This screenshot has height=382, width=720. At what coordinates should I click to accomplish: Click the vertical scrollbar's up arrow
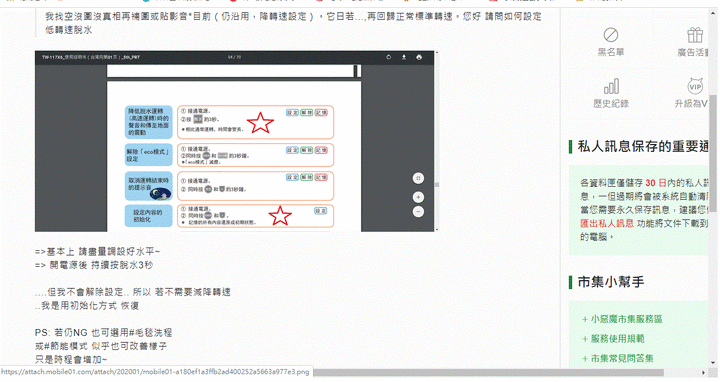(x=713, y=12)
